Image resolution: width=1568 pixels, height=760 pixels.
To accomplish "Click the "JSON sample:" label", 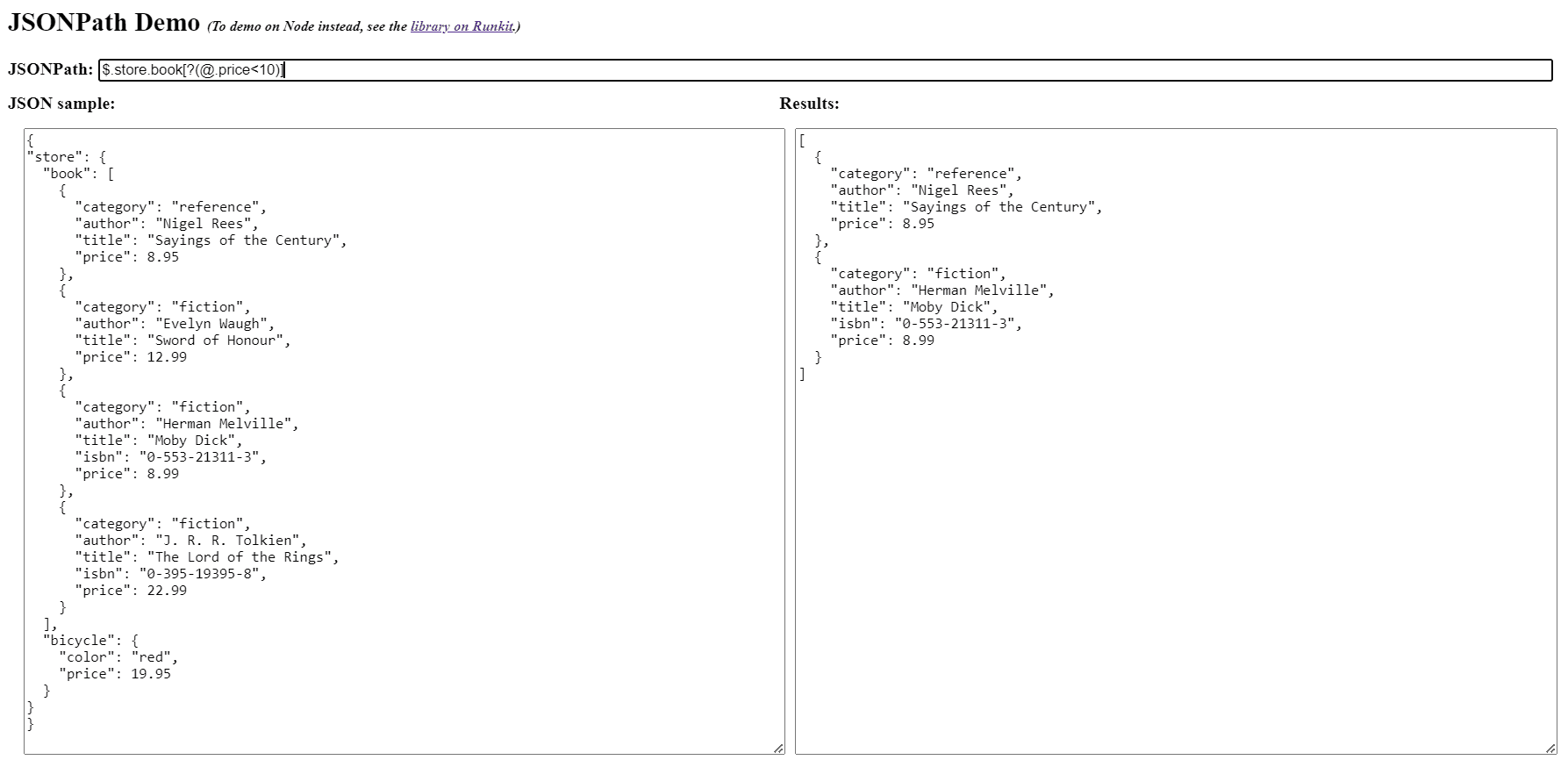I will [61, 104].
